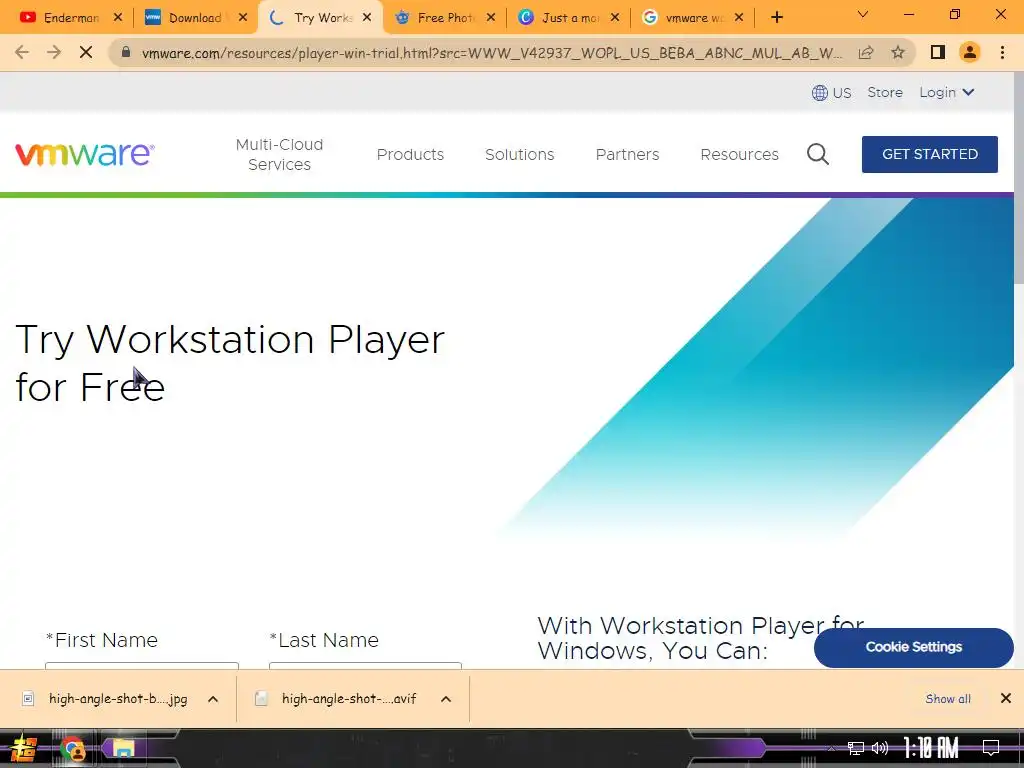Open Cookie Settings

click(x=914, y=647)
